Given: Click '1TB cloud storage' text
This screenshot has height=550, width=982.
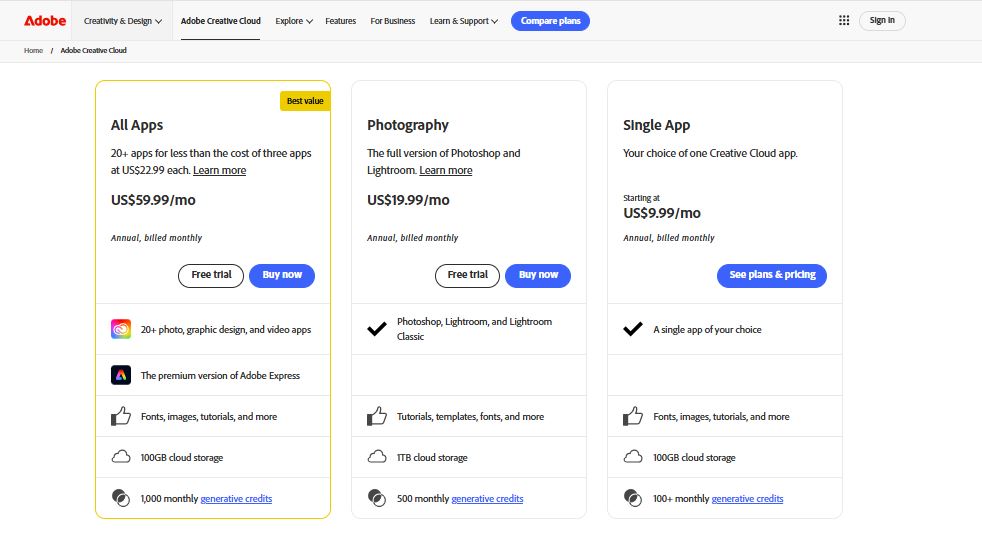Looking at the screenshot, I should (432, 458).
